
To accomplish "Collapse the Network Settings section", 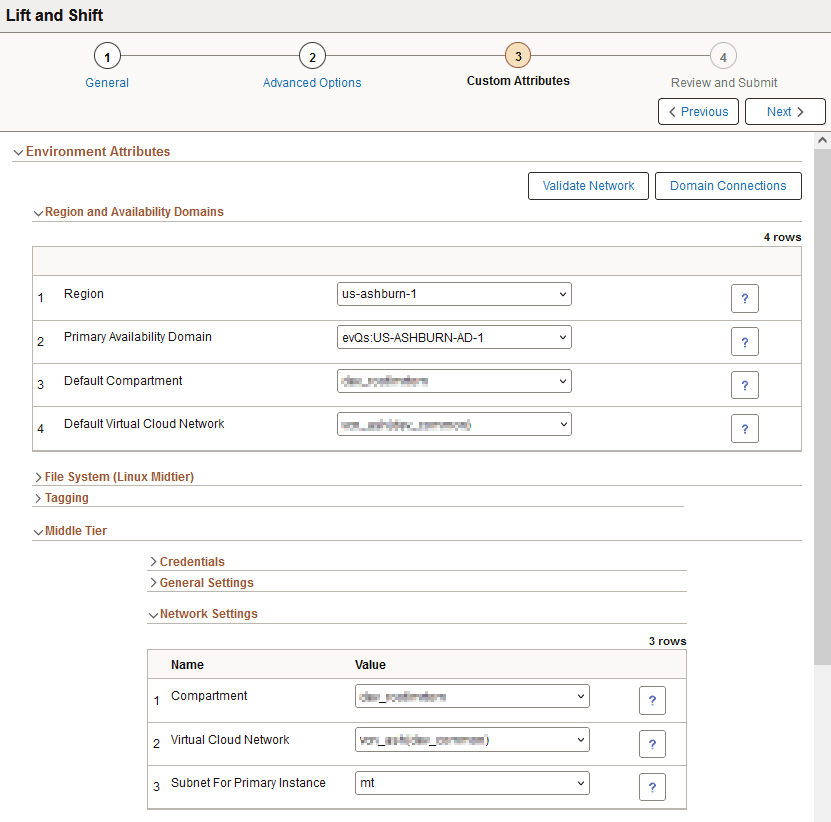I will coord(204,614).
